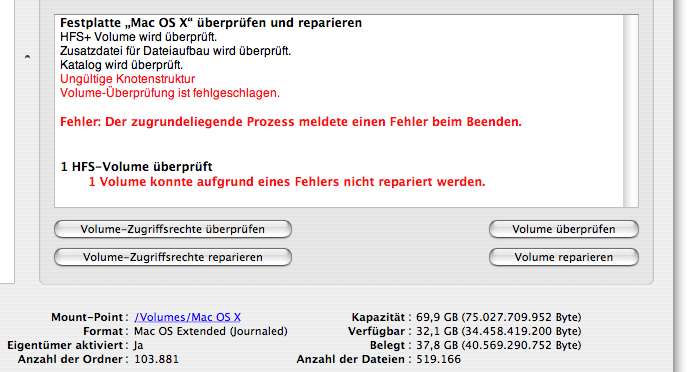Click the log area scrollbar track
The height and width of the screenshot is (372, 688).
[x=631, y=111]
